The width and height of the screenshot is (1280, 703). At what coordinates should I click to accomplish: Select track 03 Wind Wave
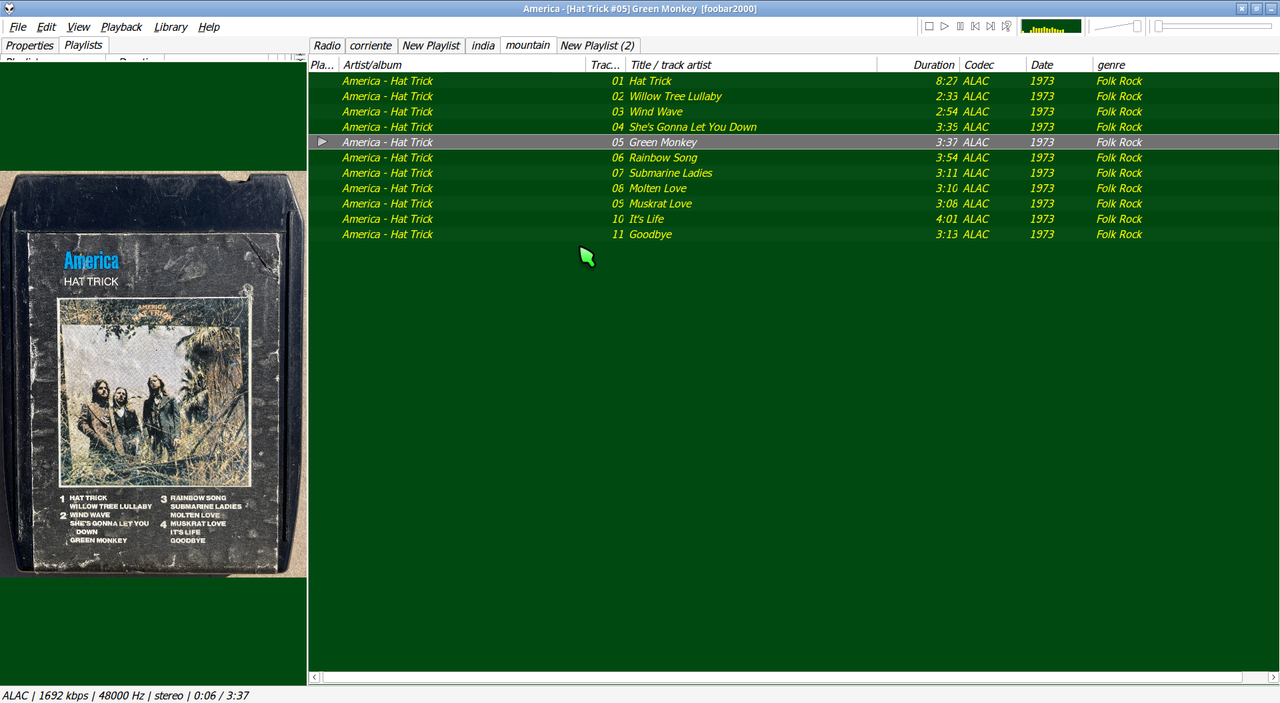point(793,112)
